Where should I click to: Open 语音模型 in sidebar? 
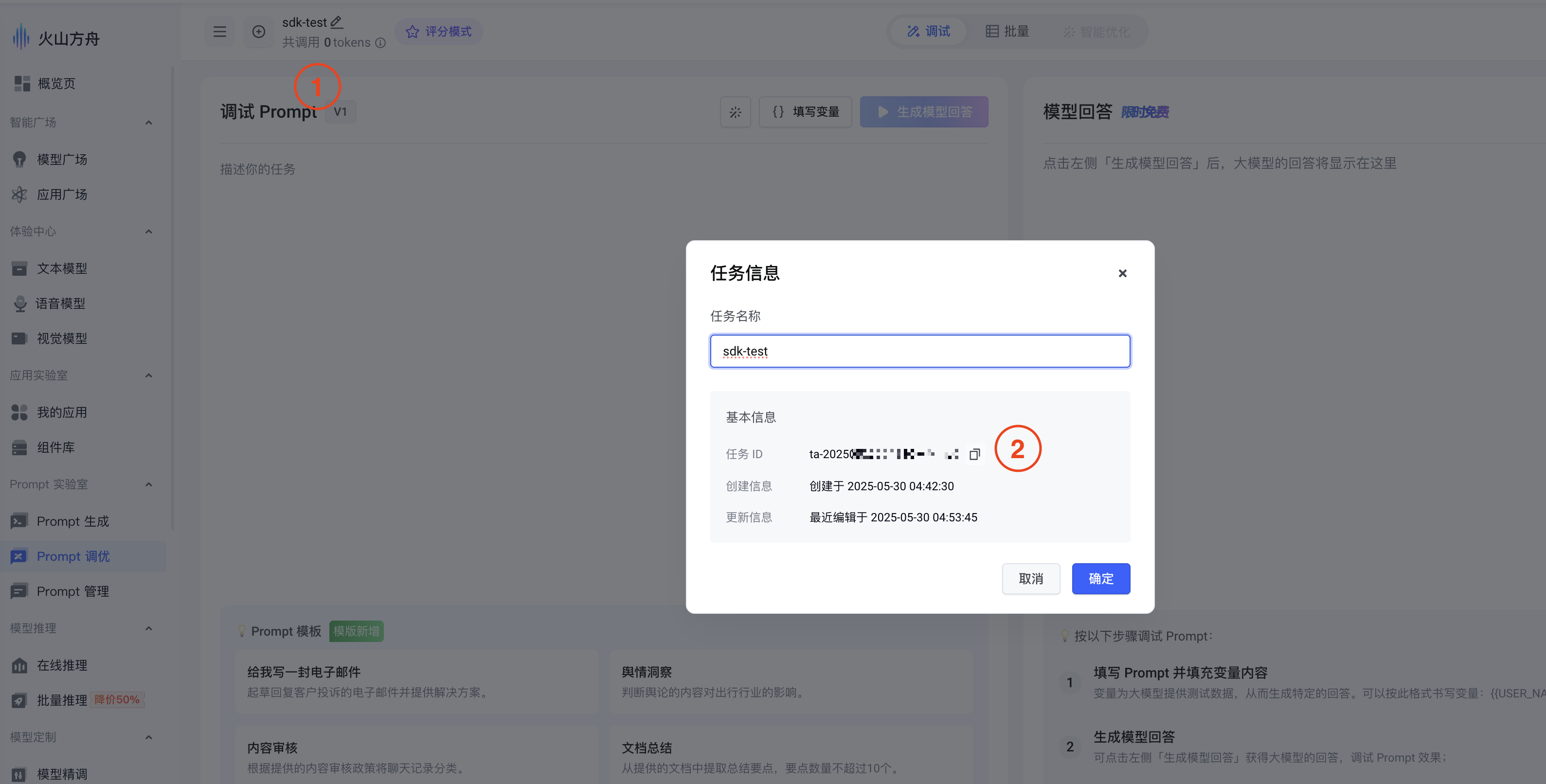click(83, 303)
